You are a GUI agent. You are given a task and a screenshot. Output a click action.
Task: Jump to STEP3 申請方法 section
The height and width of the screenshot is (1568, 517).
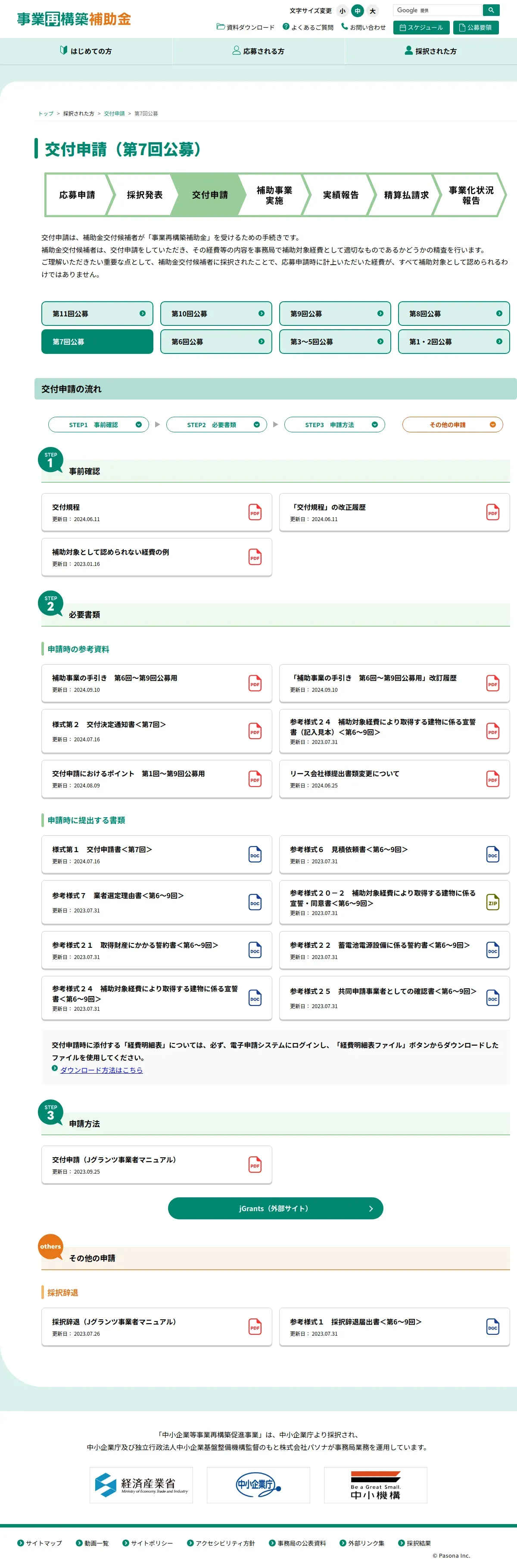[334, 424]
